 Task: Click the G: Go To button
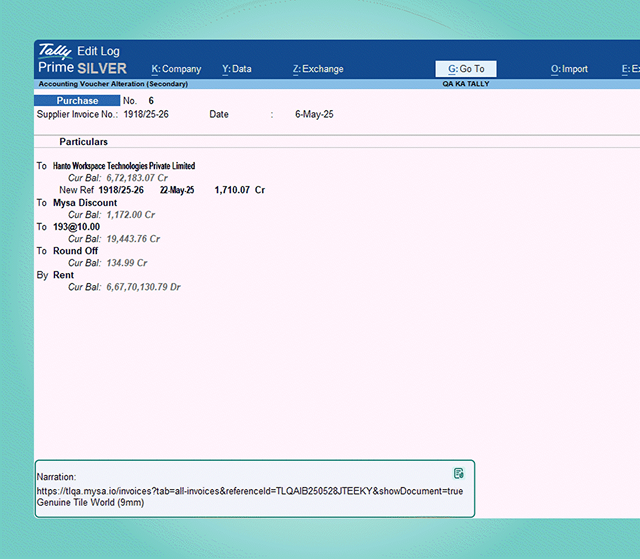(x=466, y=69)
